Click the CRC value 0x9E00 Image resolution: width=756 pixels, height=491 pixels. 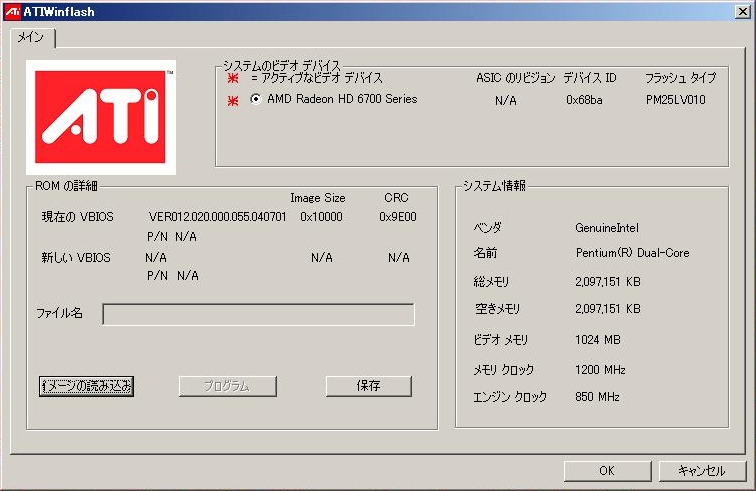tap(398, 217)
